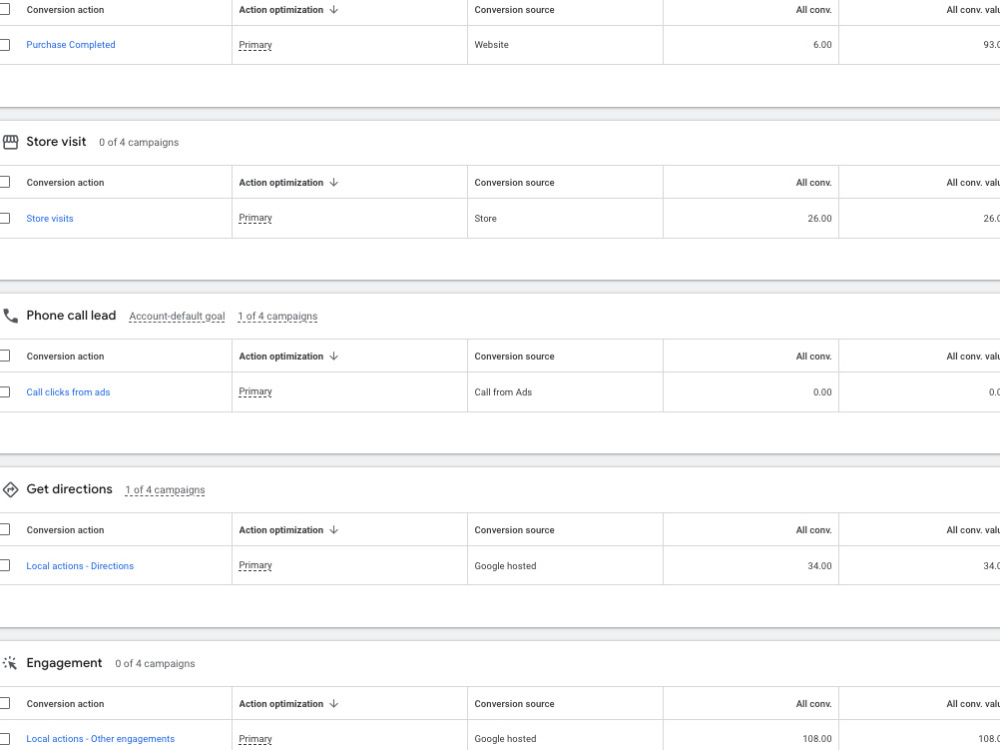Click Primary in Purchase Completed row
Viewport: 1000px width, 750px height.
[x=255, y=45]
